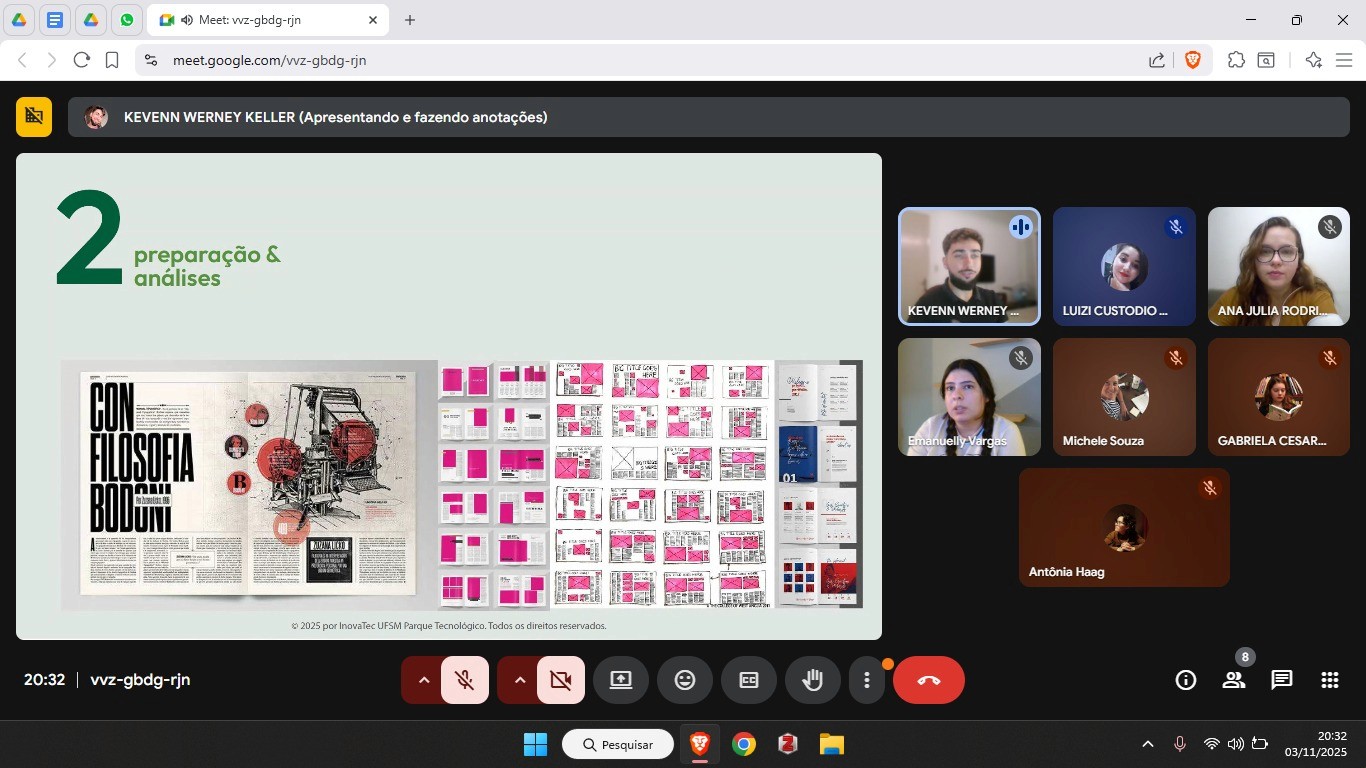The height and width of the screenshot is (768, 1366).
Task: Click the Meet: vvz-gbdg-rjn browser tab
Action: [x=267, y=20]
